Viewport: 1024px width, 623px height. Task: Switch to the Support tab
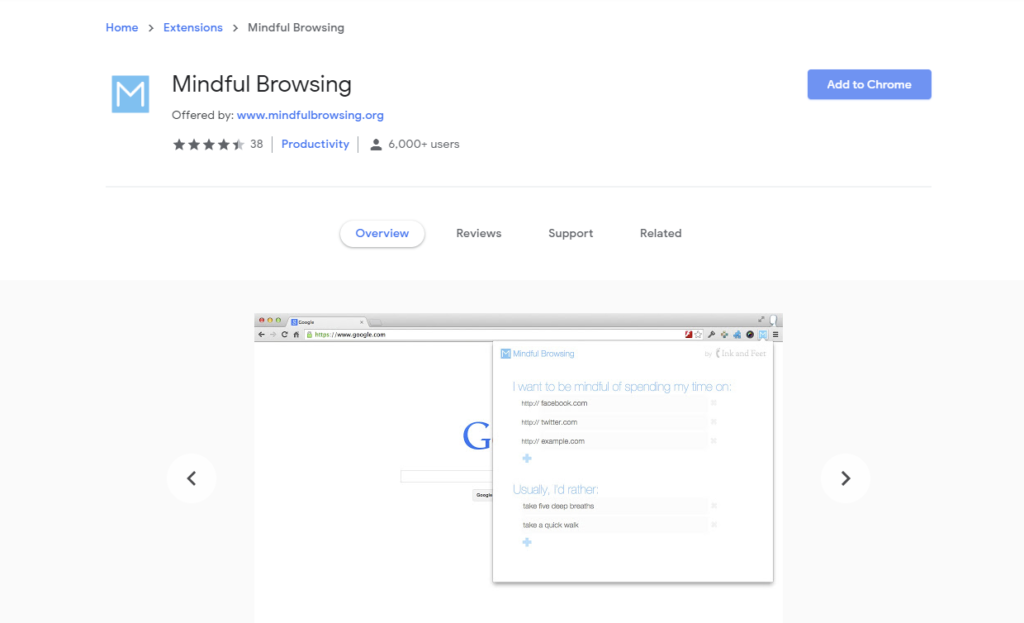pyautogui.click(x=571, y=233)
